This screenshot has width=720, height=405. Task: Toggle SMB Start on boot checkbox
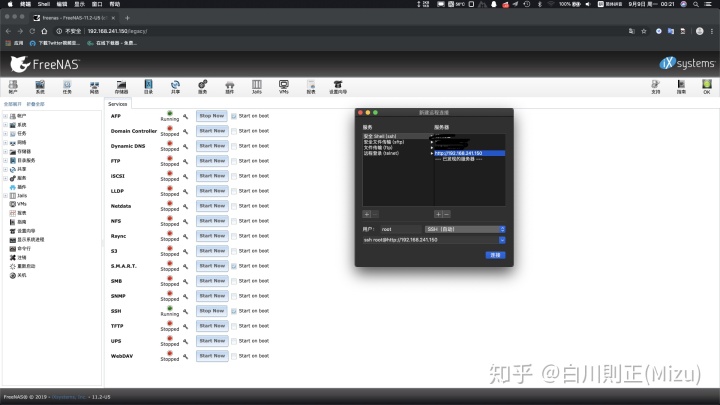coord(234,281)
